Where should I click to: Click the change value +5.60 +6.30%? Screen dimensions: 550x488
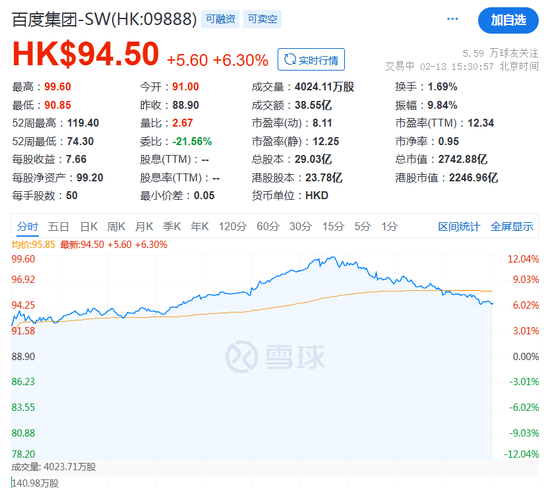tap(217, 60)
